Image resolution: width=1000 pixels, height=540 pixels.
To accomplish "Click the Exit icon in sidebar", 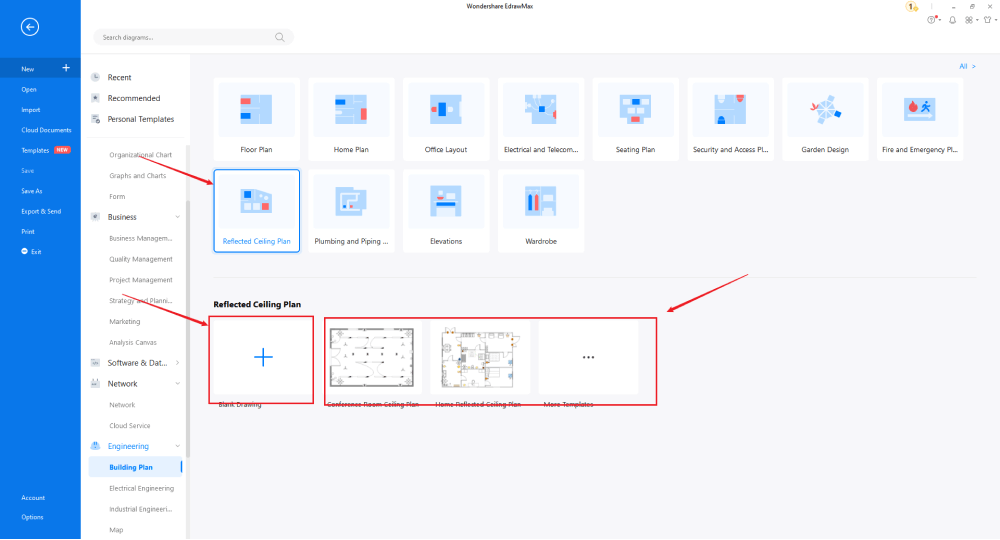I will pos(24,251).
